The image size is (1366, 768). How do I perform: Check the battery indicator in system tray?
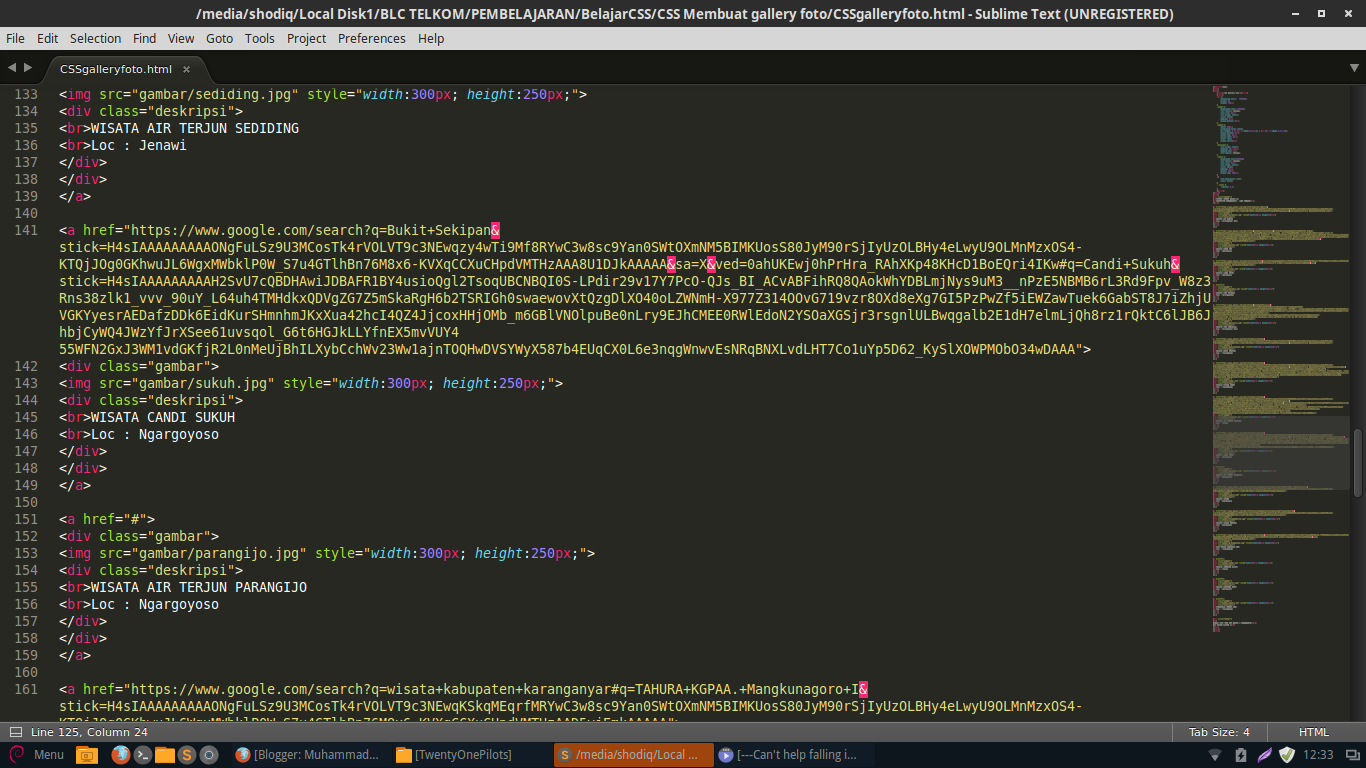(1240, 754)
